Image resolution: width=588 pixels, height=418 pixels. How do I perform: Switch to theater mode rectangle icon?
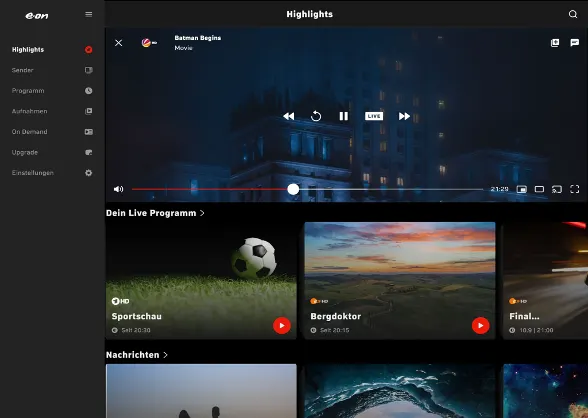(x=539, y=189)
